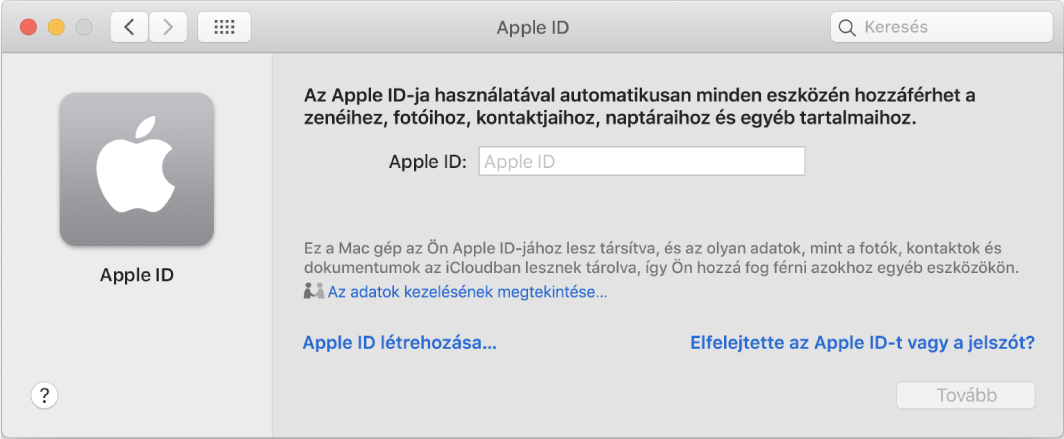Click the privacy people icon beside the data link
1064x439 pixels.
tap(313, 293)
